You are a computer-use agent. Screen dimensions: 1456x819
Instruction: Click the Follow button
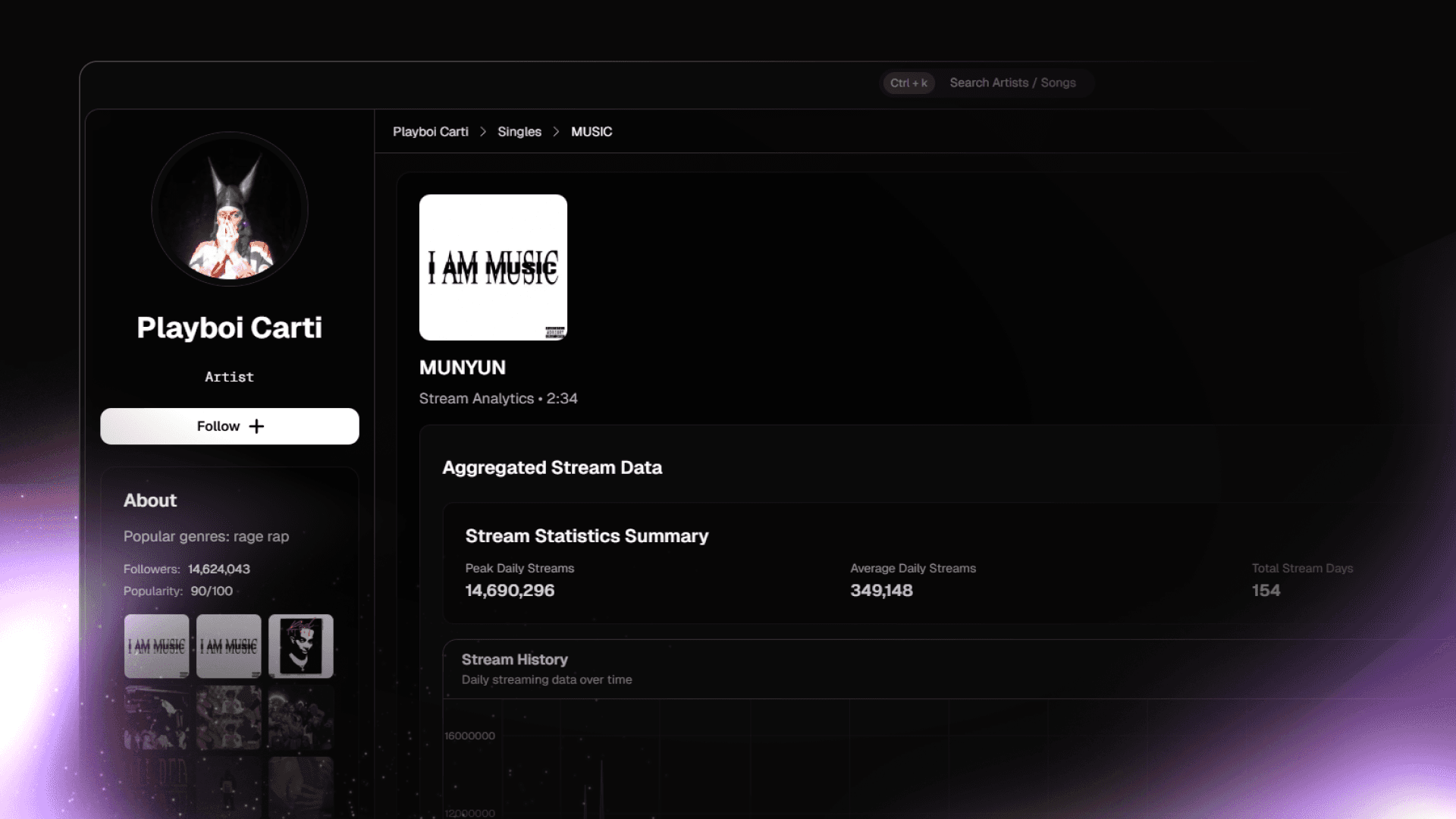click(x=229, y=426)
